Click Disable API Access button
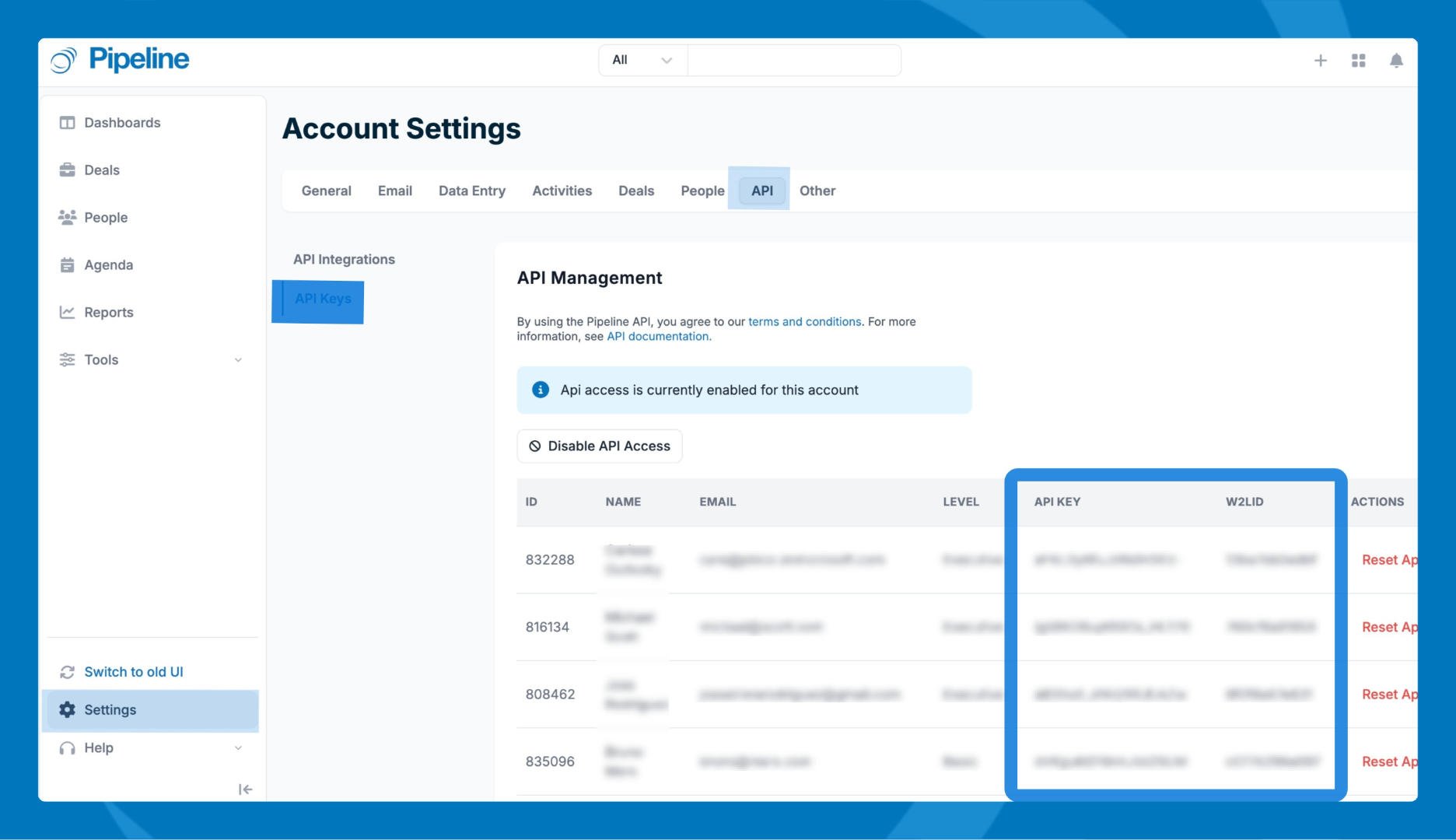Screen dimensions: 1456x840 [x=600, y=446]
